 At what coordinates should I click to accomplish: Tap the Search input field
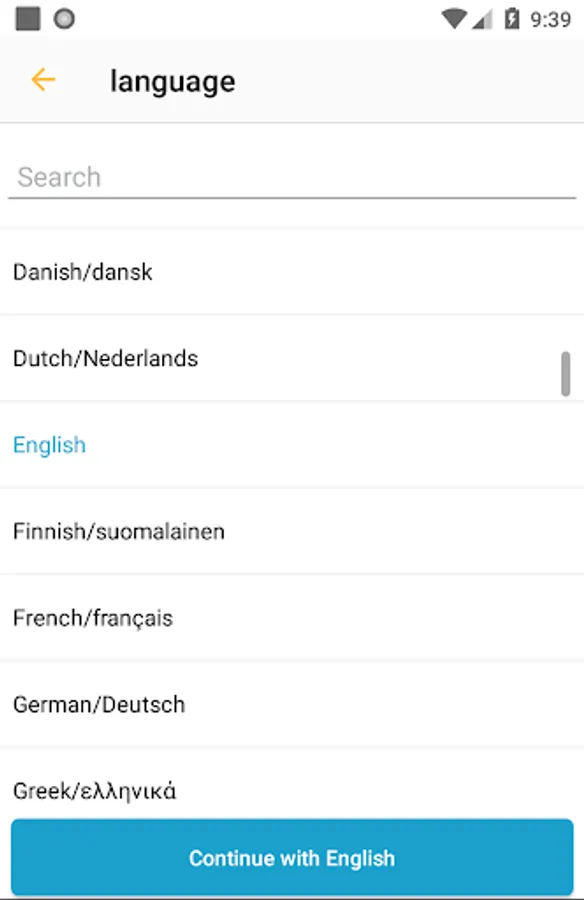(x=290, y=177)
